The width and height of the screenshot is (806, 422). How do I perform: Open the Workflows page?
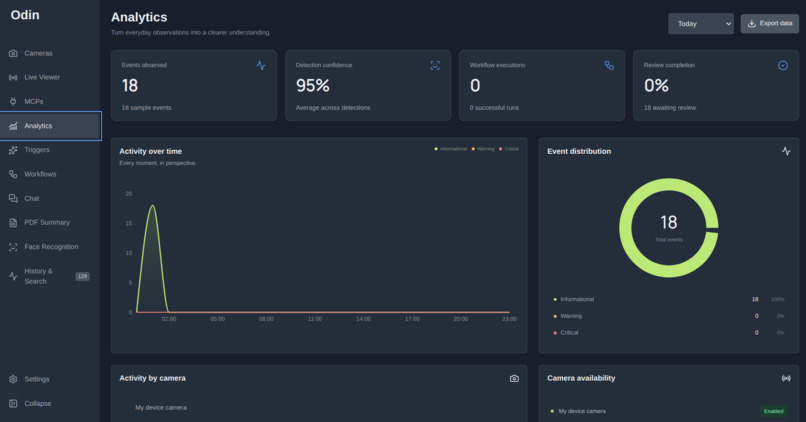50,174
